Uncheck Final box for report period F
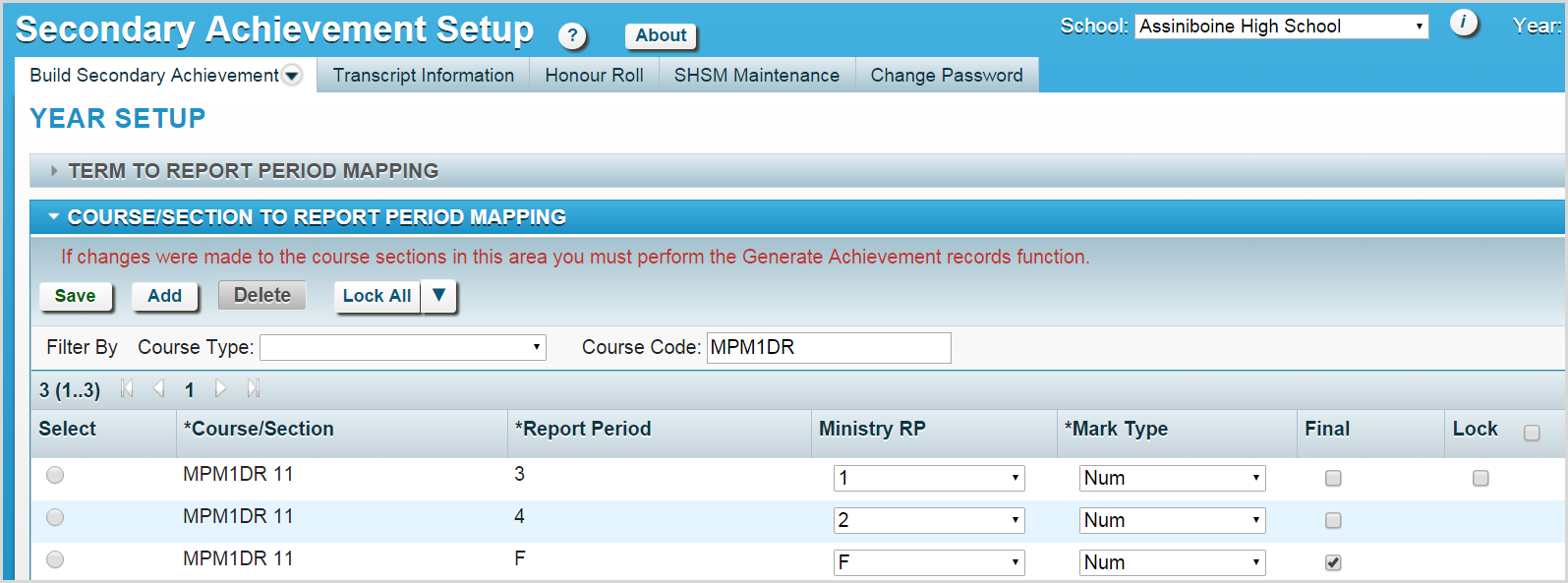1568x583 pixels. coord(1333,563)
